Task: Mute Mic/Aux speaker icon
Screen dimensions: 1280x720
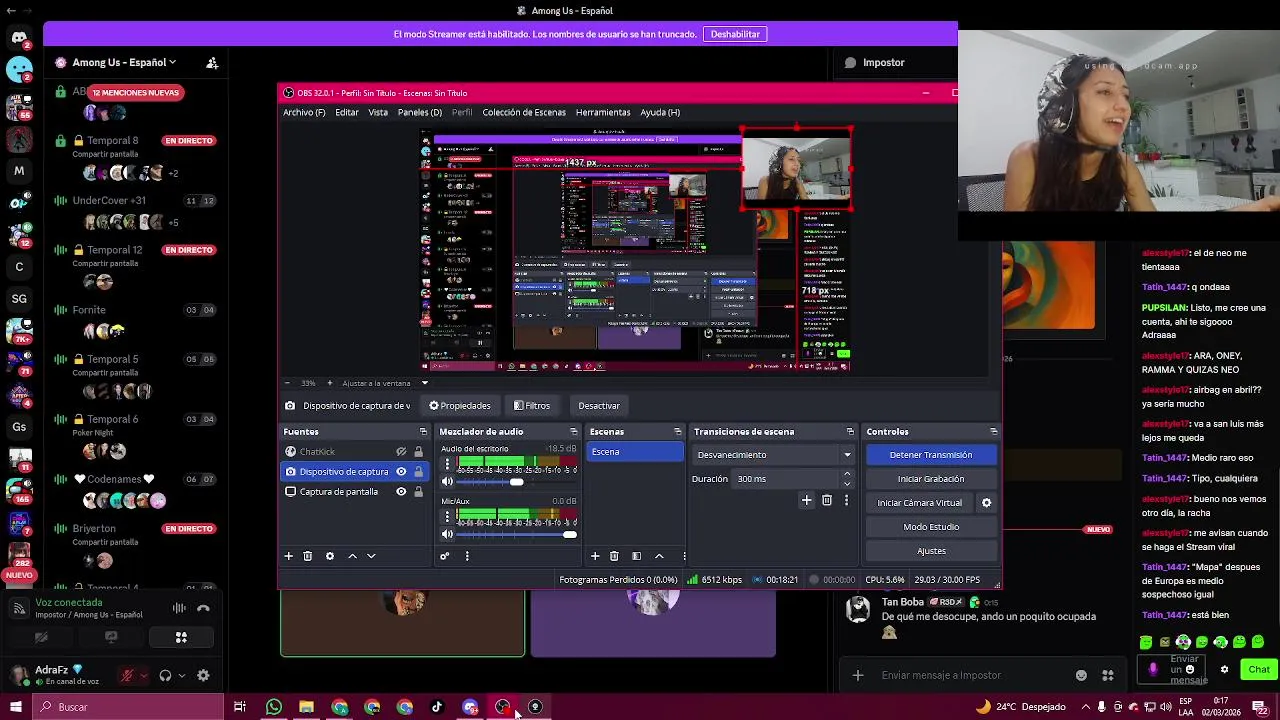Action: pyautogui.click(x=447, y=534)
